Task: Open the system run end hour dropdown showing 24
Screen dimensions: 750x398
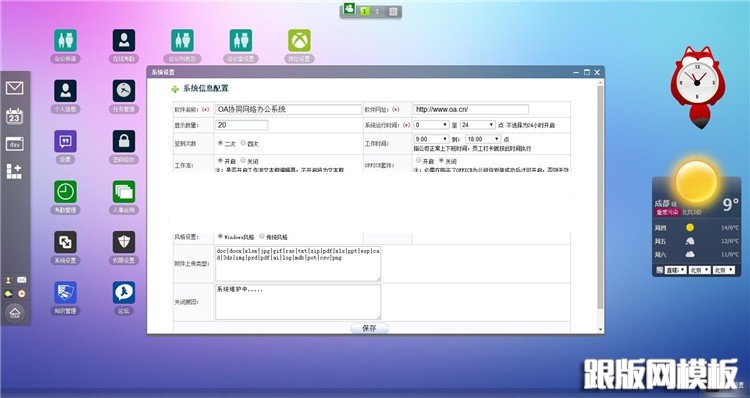Action: [x=477, y=125]
